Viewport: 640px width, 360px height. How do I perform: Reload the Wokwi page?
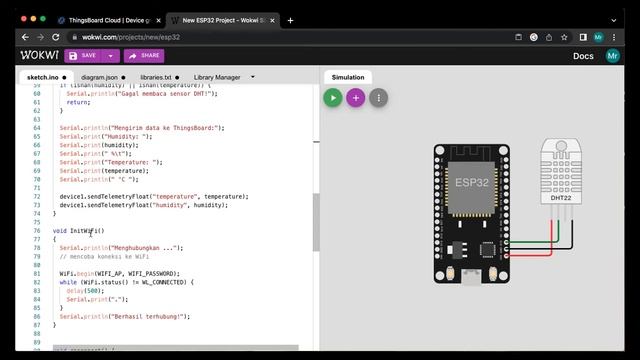pos(56,37)
